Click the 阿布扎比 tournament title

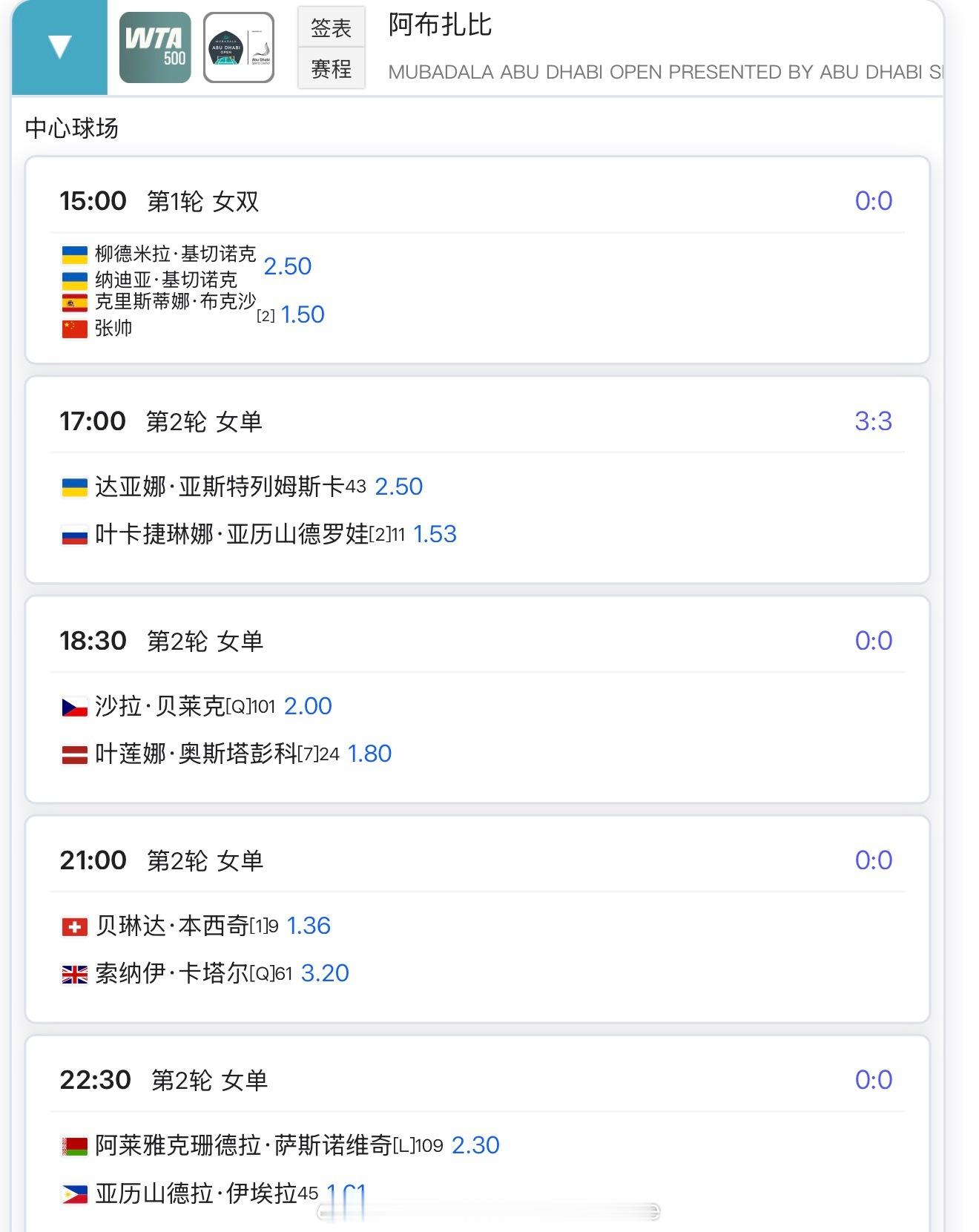click(x=440, y=25)
